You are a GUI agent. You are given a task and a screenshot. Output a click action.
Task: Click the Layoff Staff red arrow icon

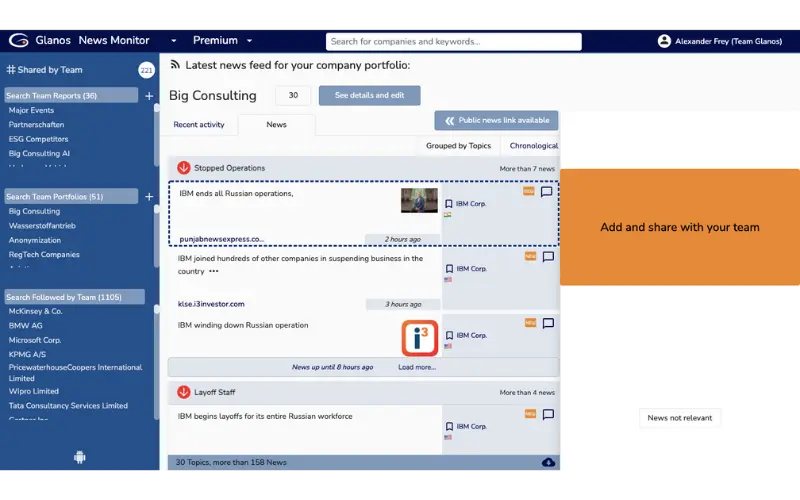184,392
